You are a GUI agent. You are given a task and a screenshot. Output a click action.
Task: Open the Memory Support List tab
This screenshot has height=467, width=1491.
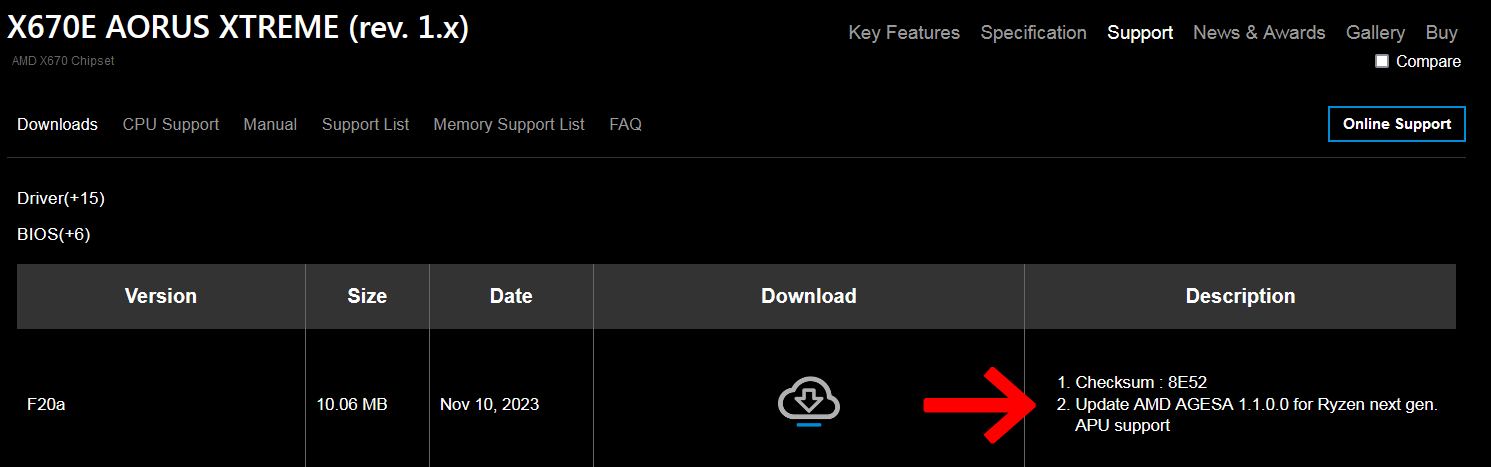(x=509, y=124)
